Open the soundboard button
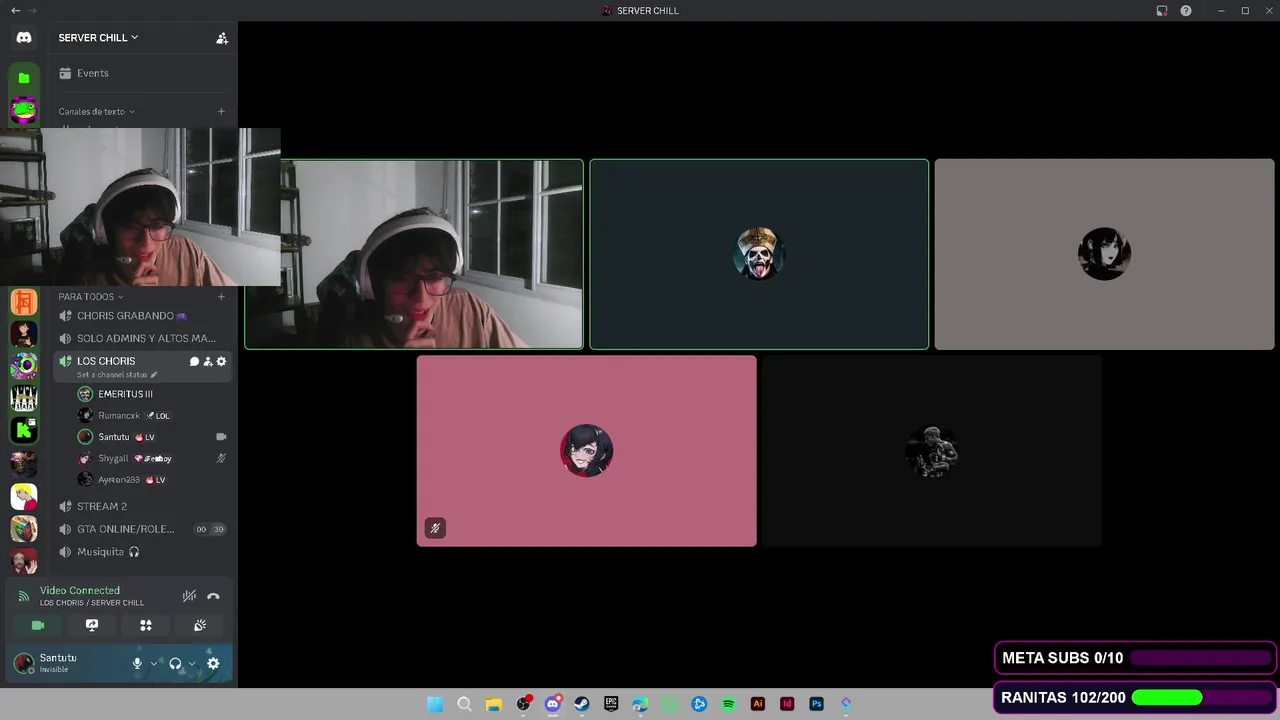This screenshot has width=1280, height=720. pos(200,625)
